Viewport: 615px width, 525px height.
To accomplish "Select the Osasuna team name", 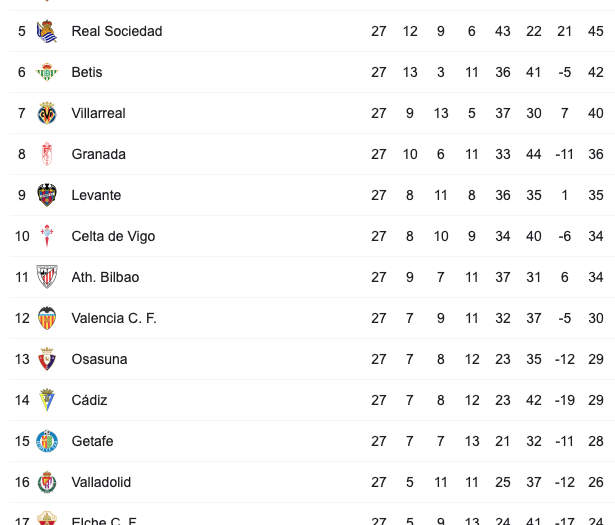I will pos(99,359).
